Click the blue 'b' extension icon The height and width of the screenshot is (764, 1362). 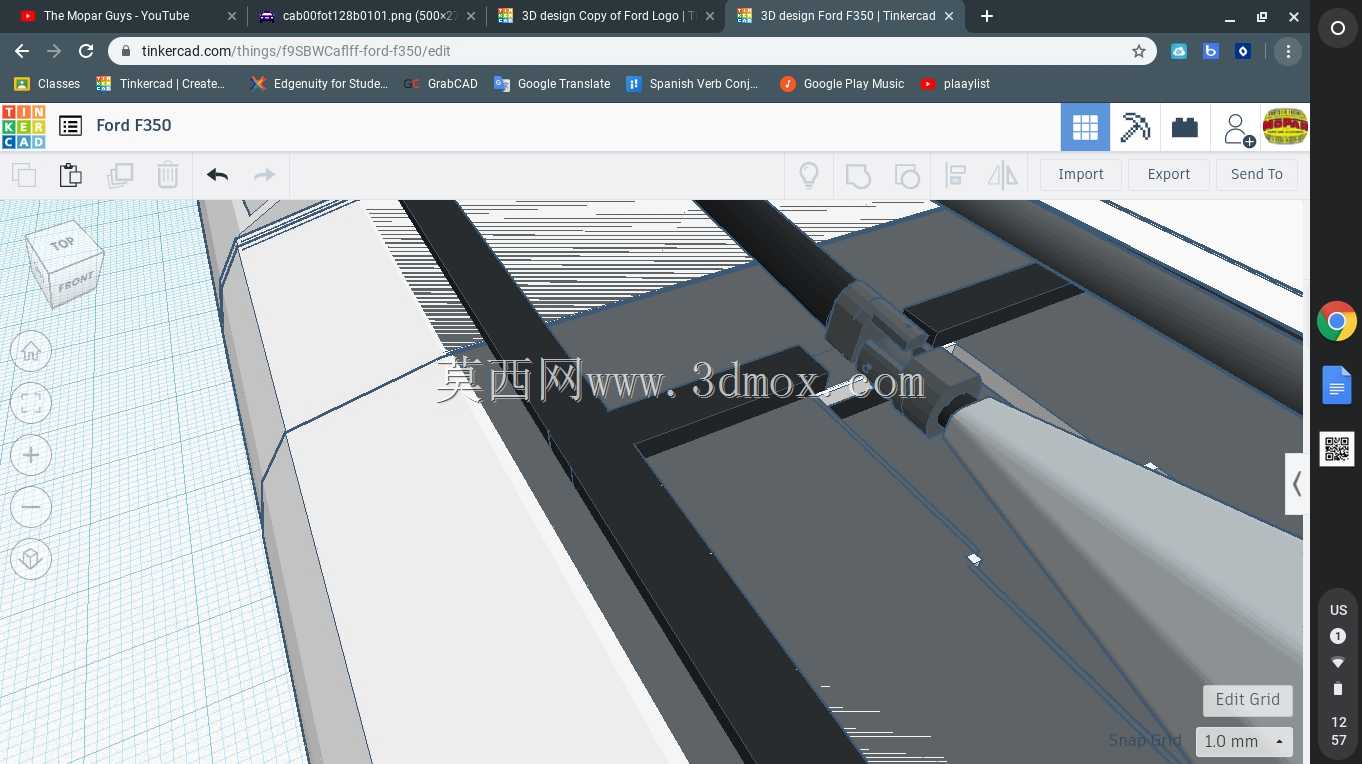tap(1211, 51)
